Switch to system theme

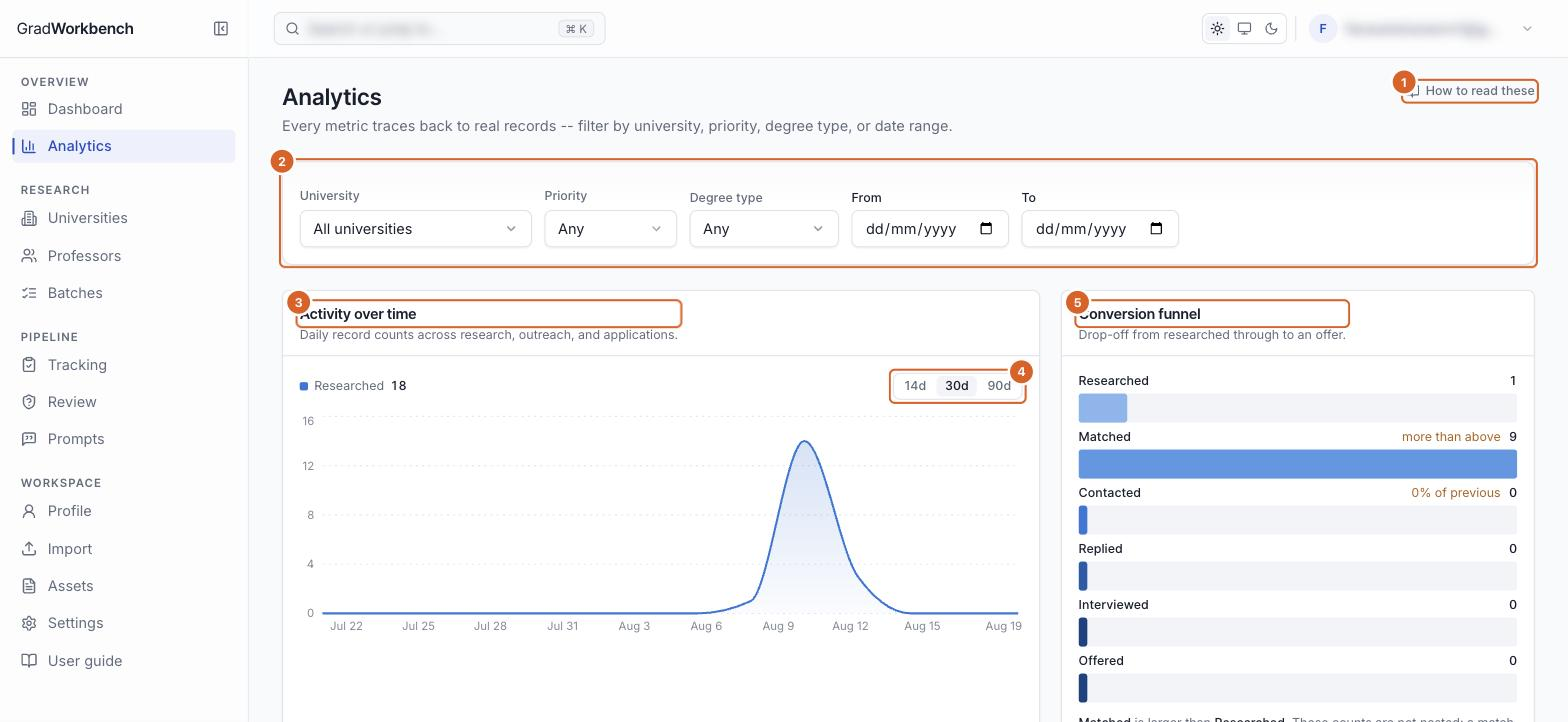[1244, 29]
